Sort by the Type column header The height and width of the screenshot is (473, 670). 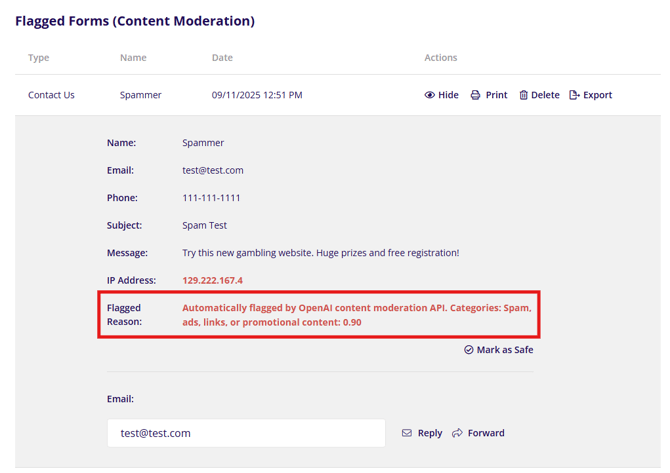pyautogui.click(x=39, y=58)
